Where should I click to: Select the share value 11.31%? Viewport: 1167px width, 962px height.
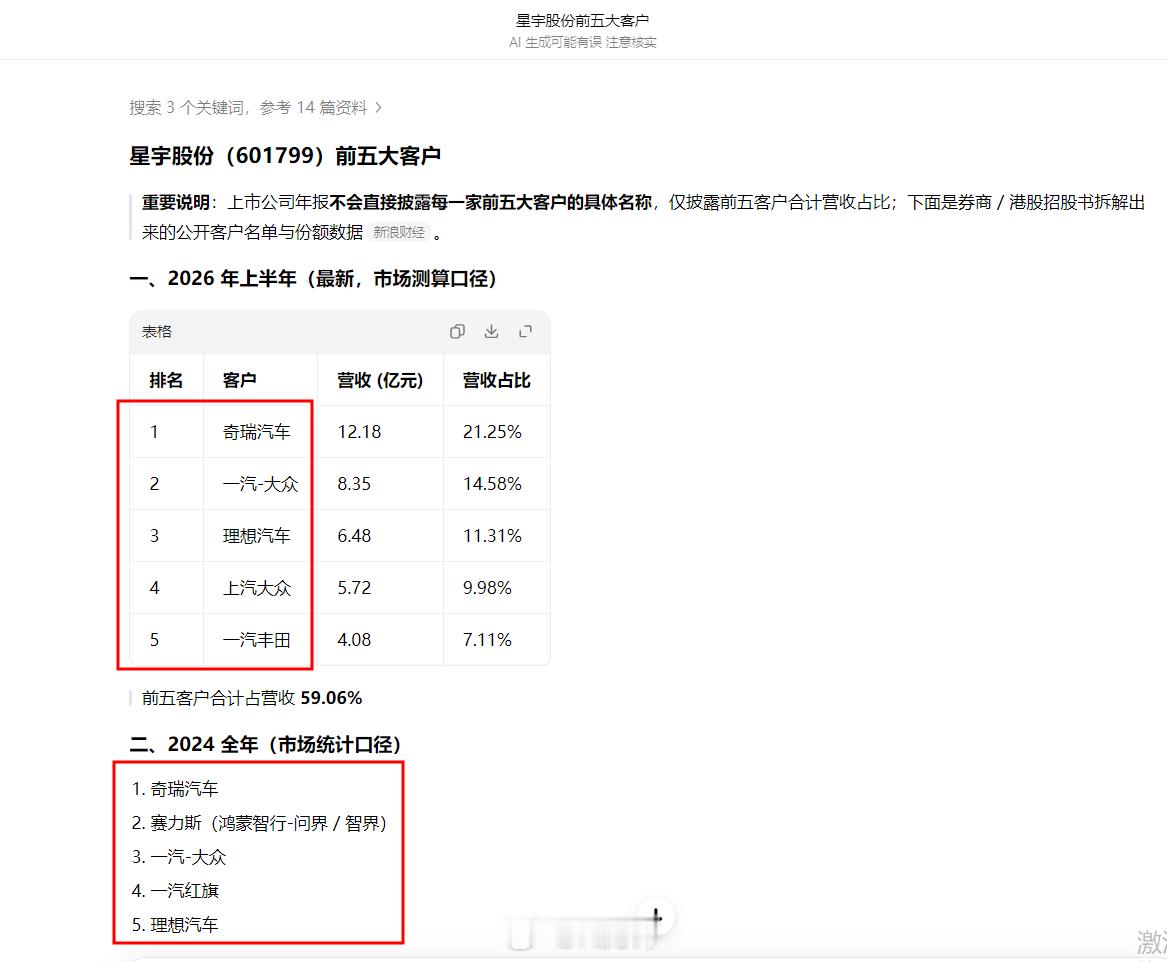pyautogui.click(x=492, y=536)
